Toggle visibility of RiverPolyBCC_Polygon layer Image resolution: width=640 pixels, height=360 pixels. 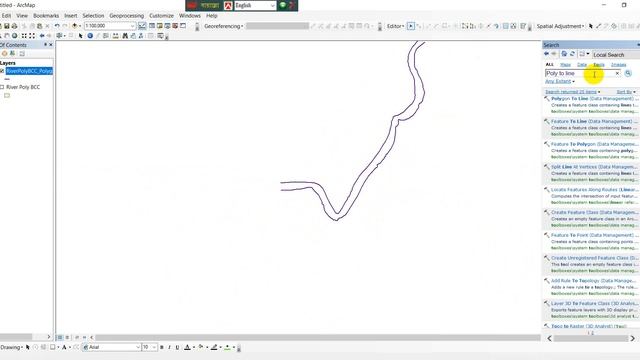point(2,71)
